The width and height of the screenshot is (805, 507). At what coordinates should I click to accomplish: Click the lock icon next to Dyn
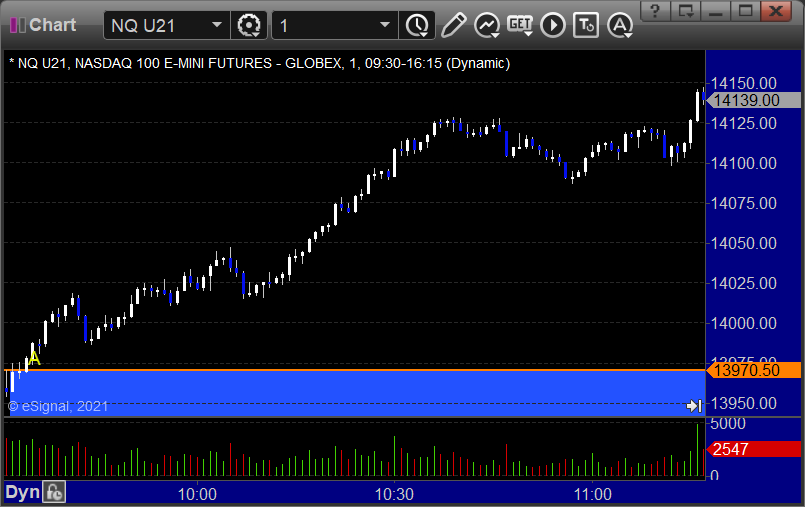[x=53, y=493]
